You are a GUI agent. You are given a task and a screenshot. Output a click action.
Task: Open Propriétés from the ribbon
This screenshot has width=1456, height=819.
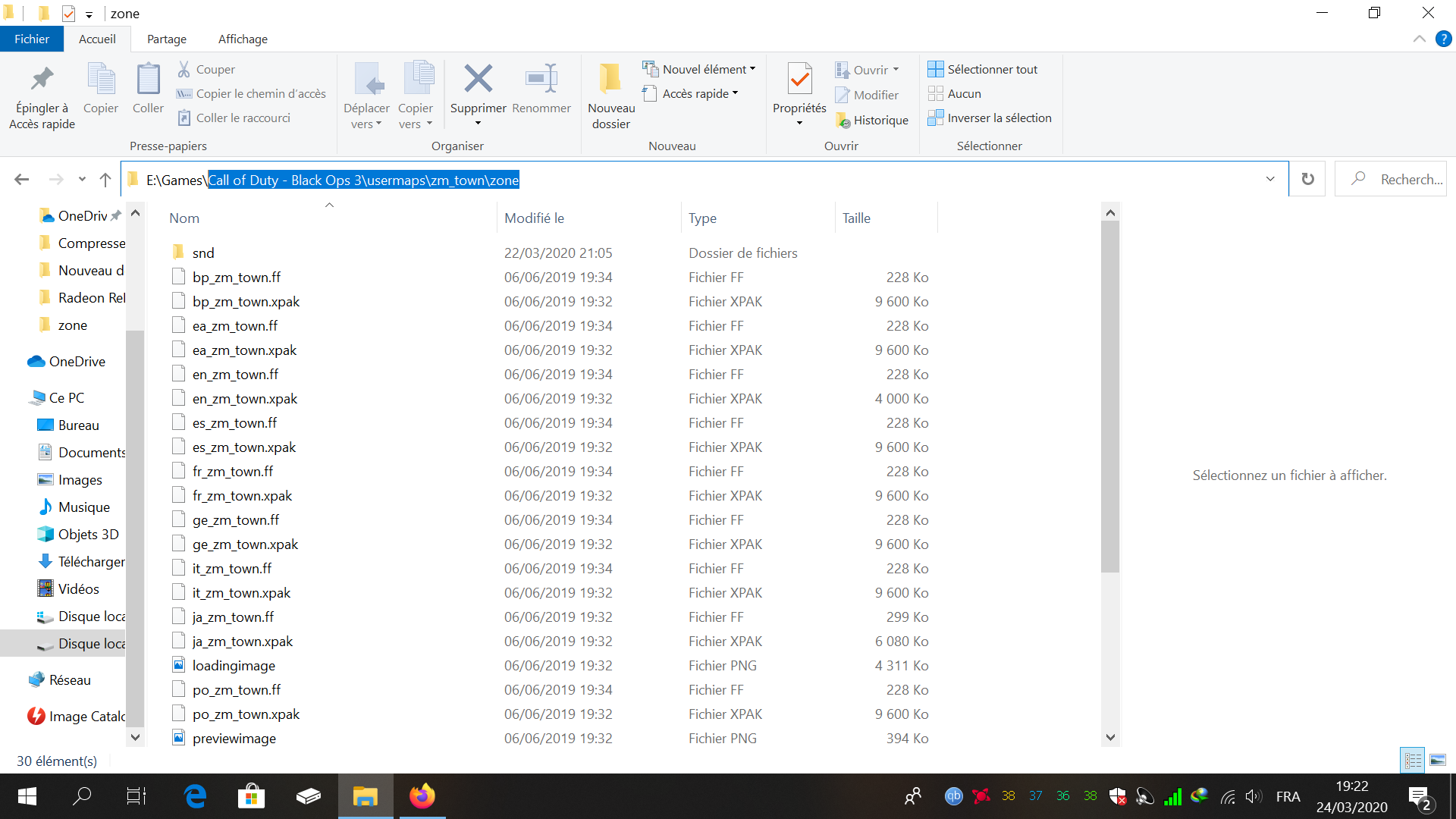click(x=799, y=80)
